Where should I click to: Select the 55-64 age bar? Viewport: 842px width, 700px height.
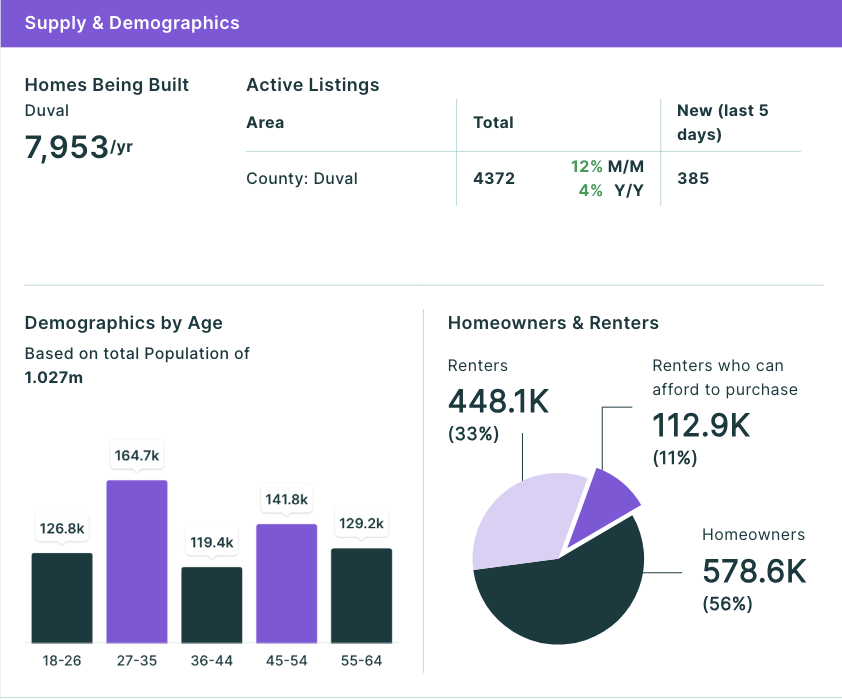(x=361, y=595)
